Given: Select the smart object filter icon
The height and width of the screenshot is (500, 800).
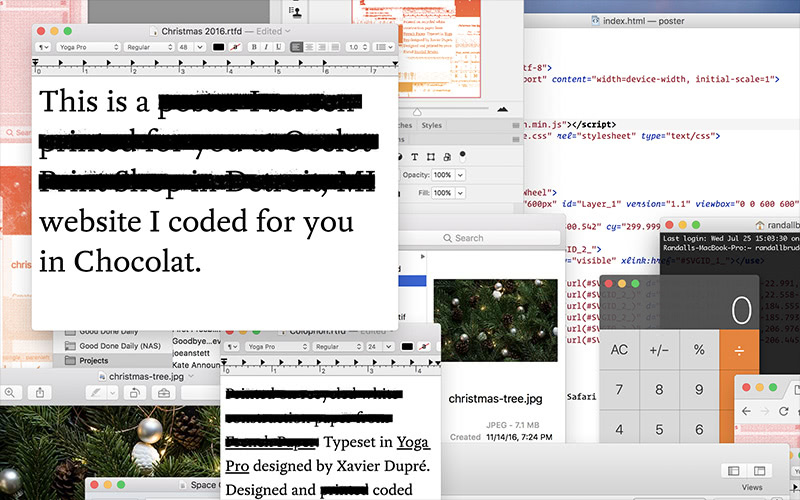Looking at the screenshot, I should click(447, 157).
